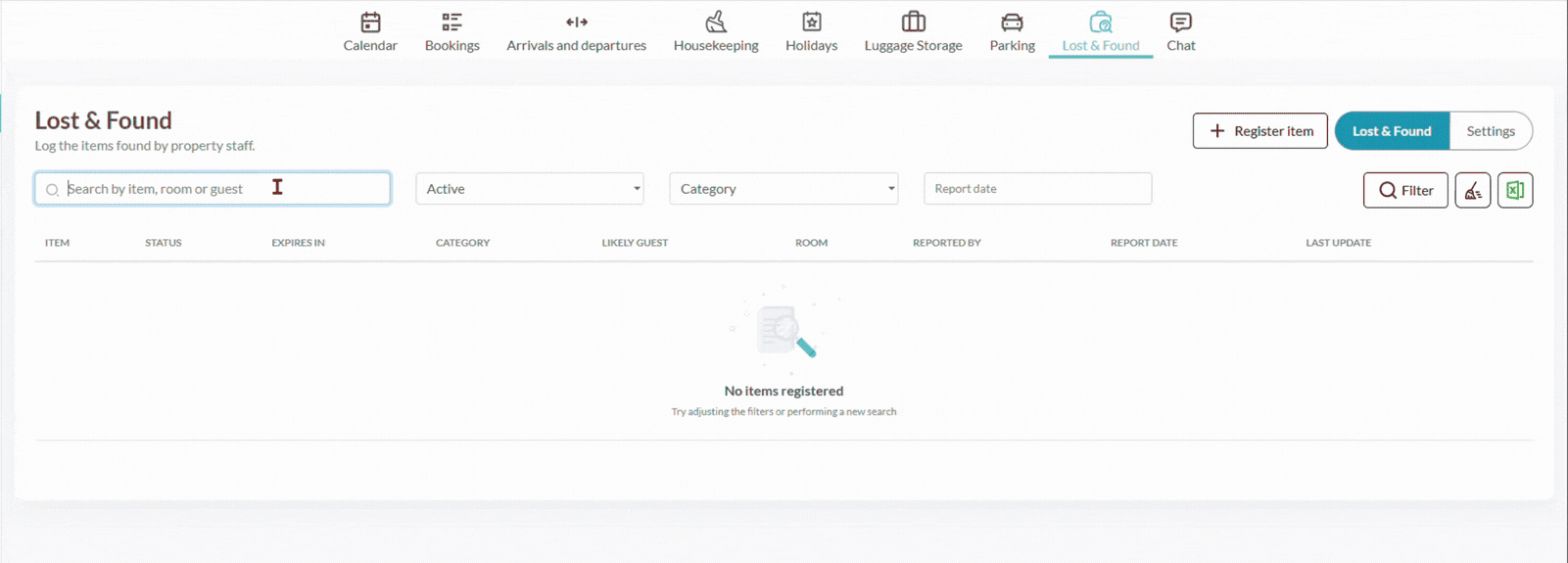The height and width of the screenshot is (563, 1568).
Task: Click the Filter search button
Action: (1405, 190)
